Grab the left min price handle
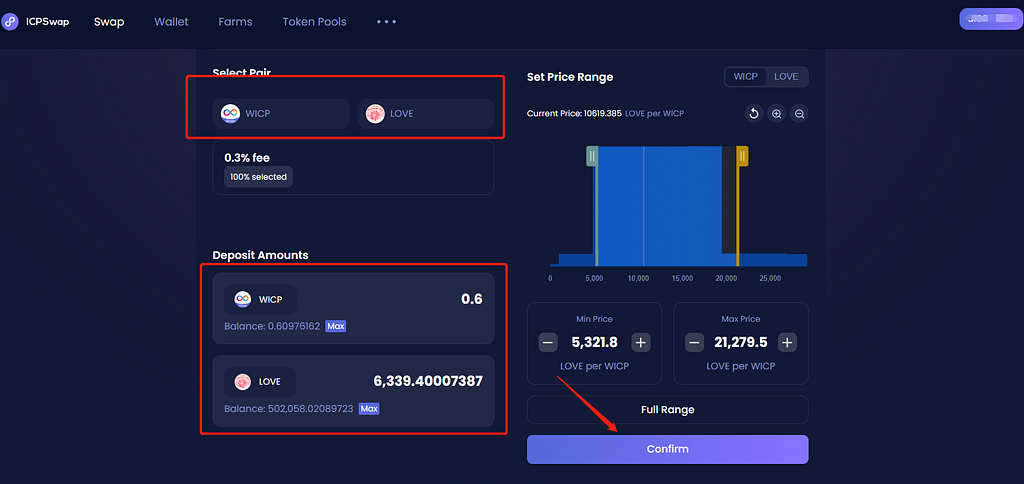This screenshot has width=1024, height=484. tap(592, 156)
